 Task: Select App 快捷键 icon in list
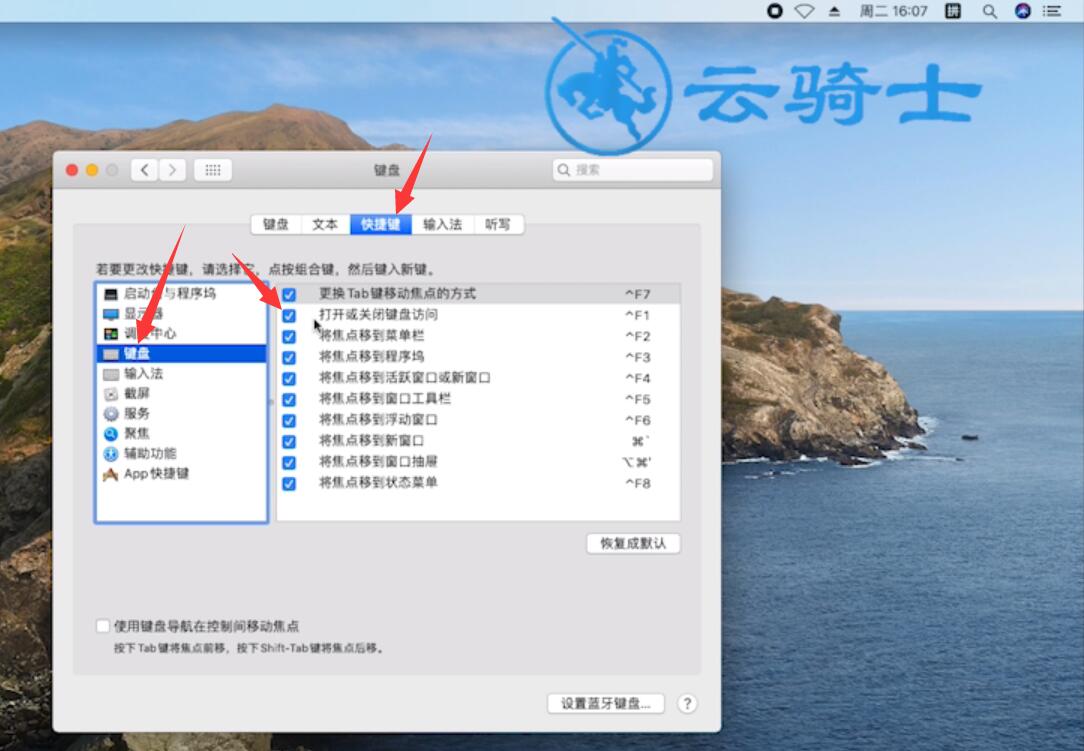[x=111, y=474]
